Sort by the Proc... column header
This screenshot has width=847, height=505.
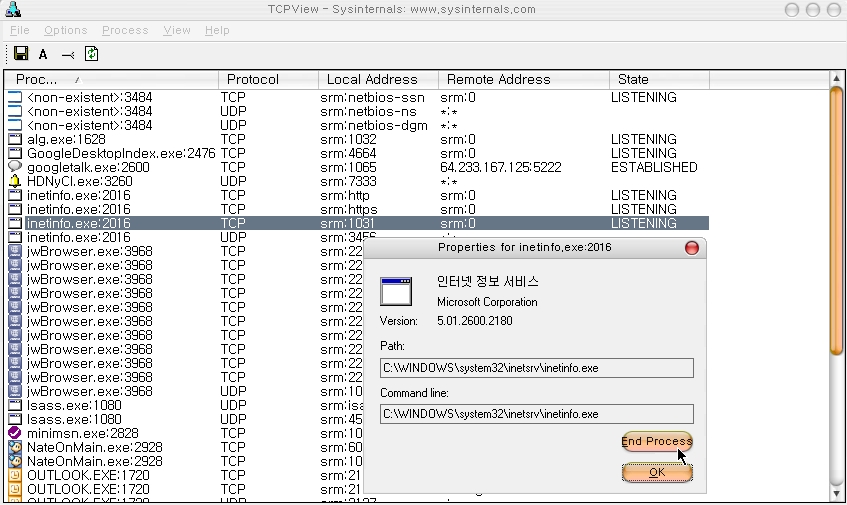[x=111, y=79]
